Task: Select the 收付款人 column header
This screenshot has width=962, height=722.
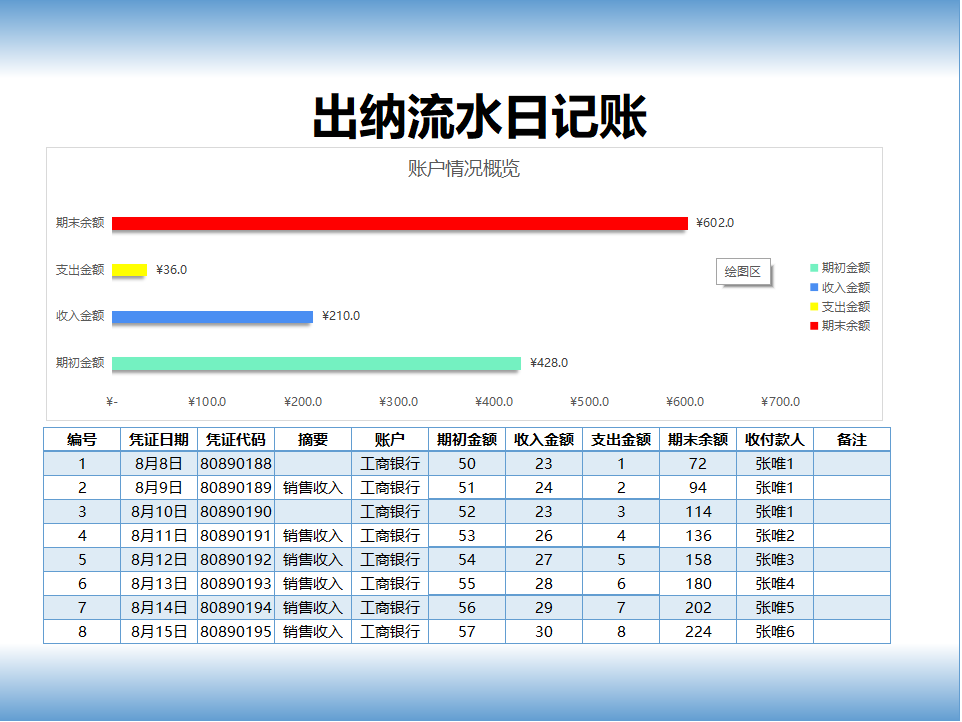Action: (775, 440)
